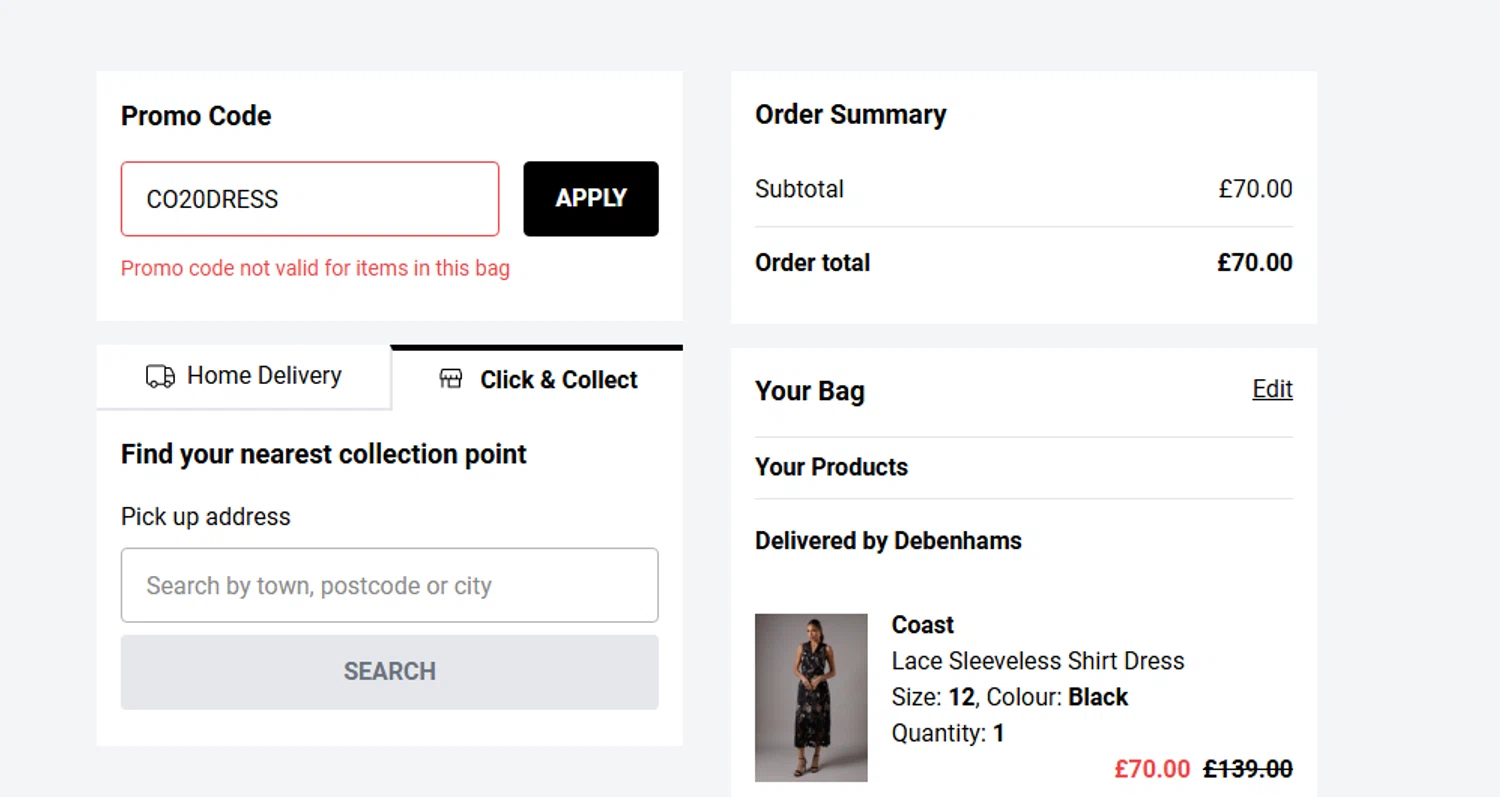Open the Coast dress product thumbnail
The height and width of the screenshot is (797, 1500).
click(x=811, y=697)
